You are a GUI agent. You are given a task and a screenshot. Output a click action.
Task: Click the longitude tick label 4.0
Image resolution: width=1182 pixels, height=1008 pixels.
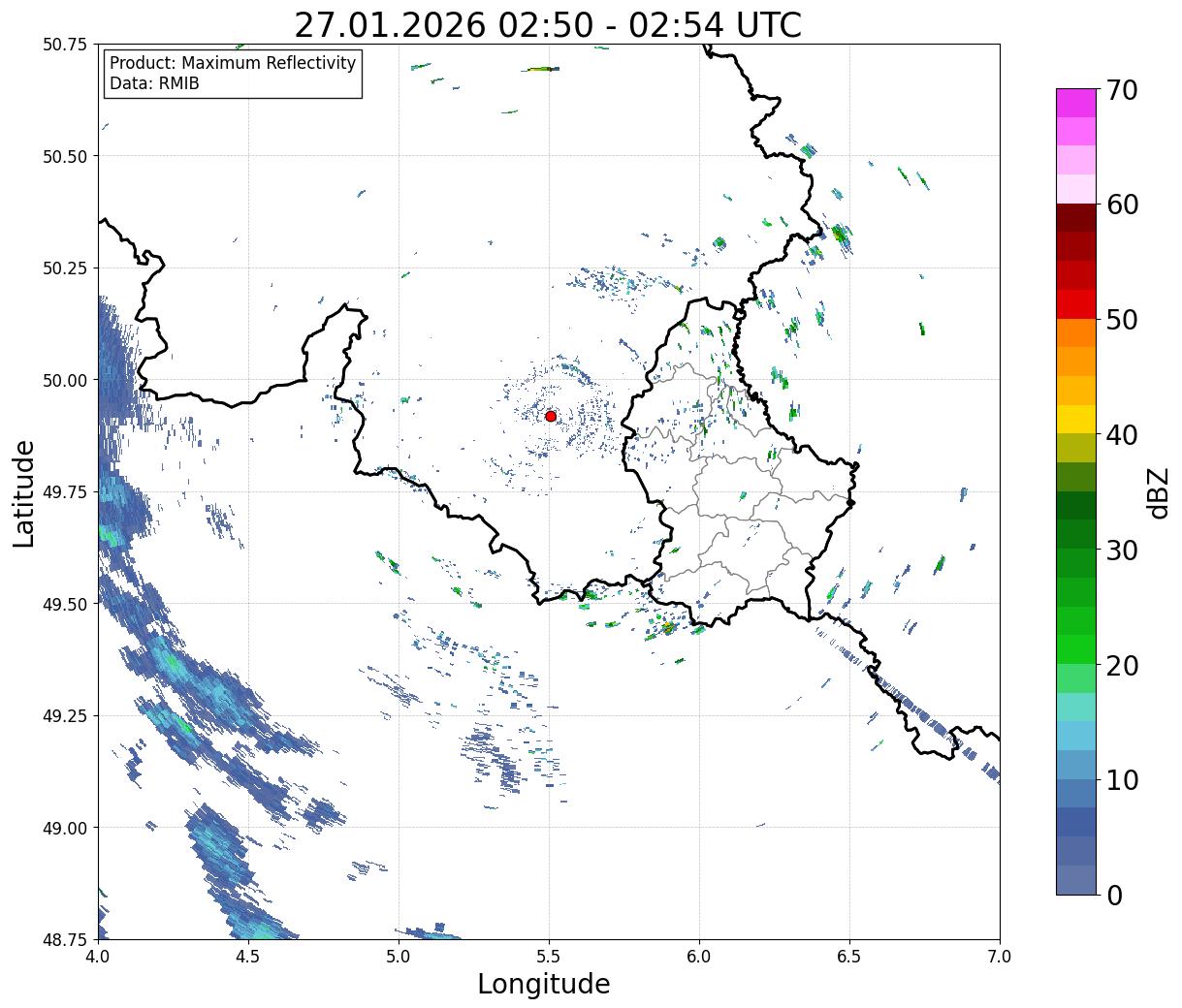[x=98, y=957]
